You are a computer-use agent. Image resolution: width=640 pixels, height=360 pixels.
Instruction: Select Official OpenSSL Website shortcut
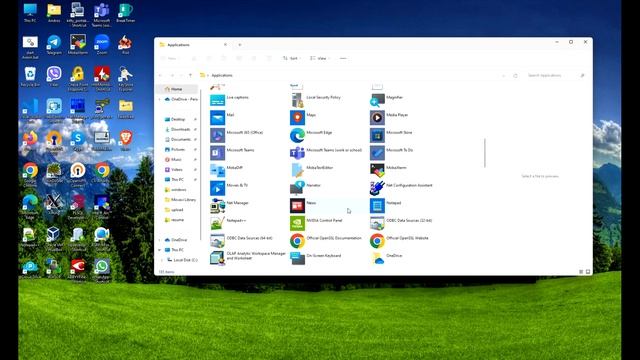coord(400,240)
